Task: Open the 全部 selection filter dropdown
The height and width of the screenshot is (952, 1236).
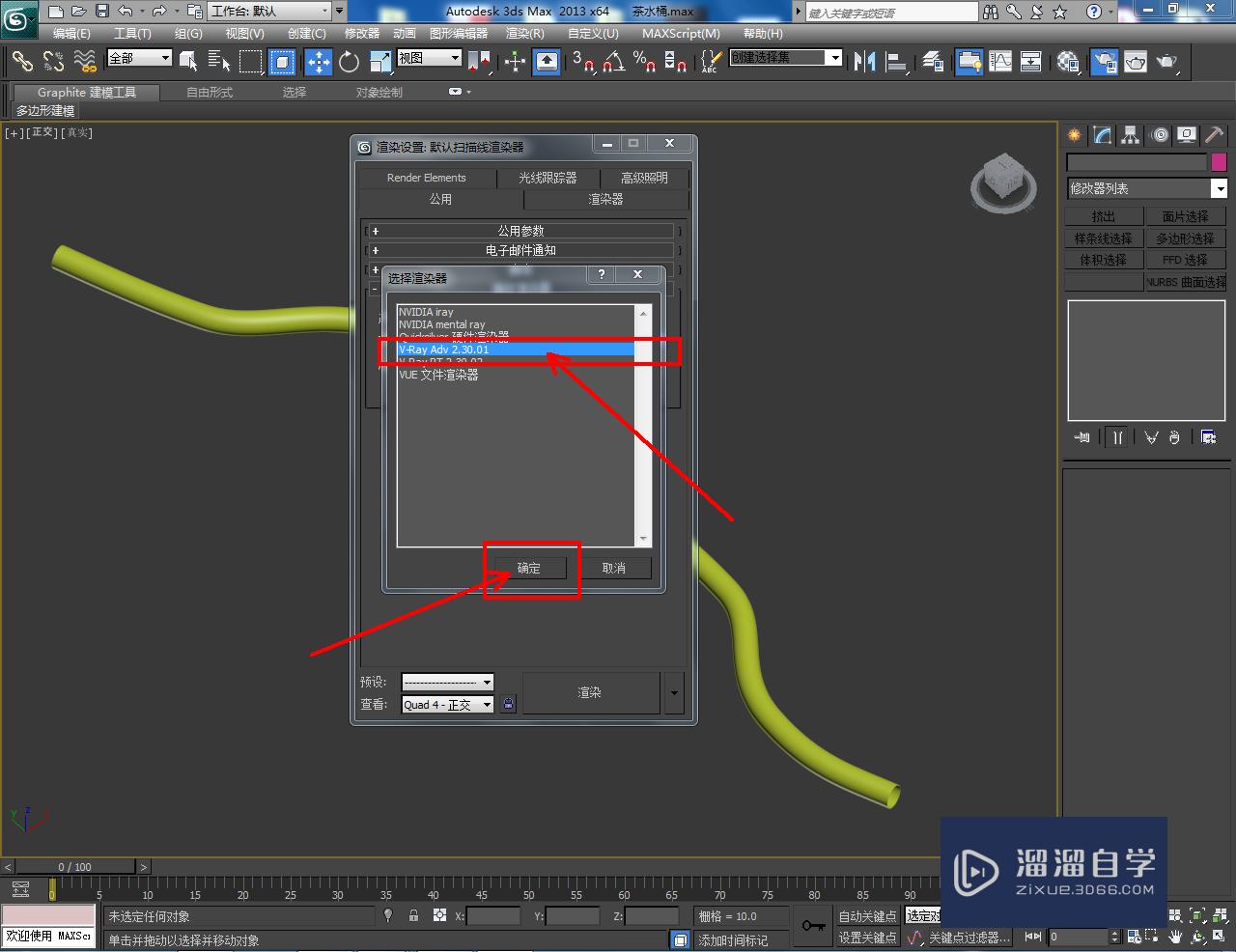Action: tap(139, 58)
